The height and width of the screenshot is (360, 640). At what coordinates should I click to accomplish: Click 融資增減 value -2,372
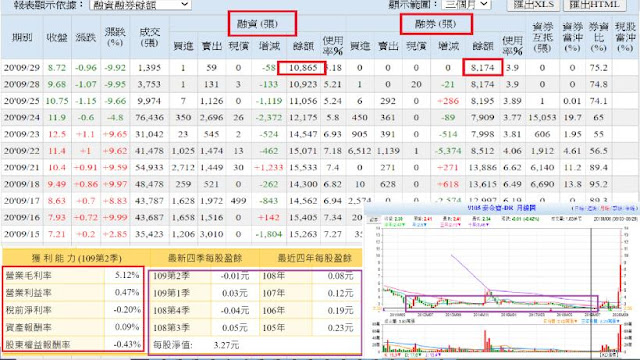click(x=268, y=118)
